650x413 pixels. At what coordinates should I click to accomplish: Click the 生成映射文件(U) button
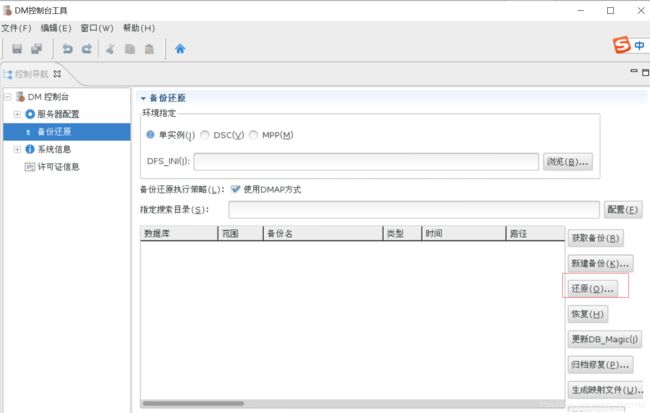[605, 390]
